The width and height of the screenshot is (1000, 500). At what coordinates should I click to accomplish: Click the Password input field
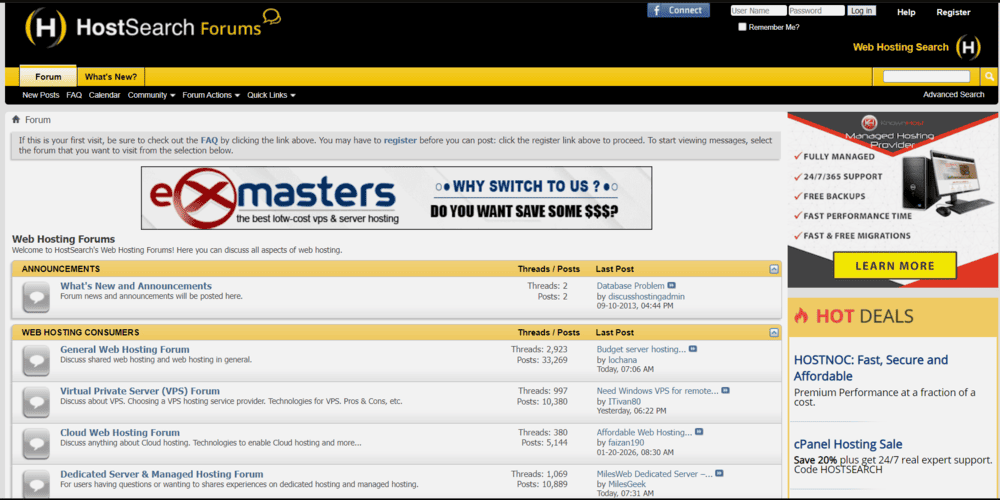(x=816, y=11)
